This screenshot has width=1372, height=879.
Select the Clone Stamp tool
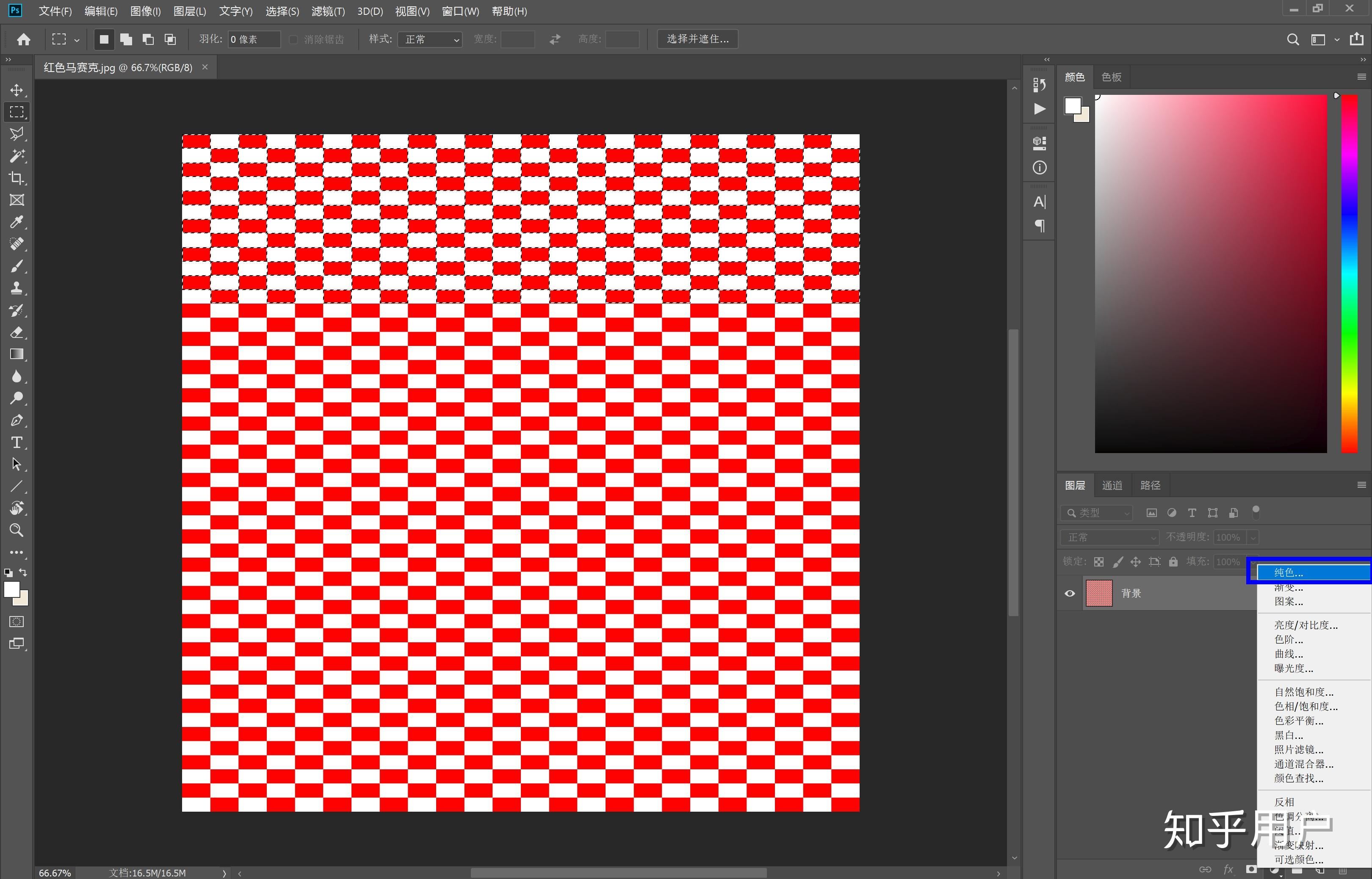coord(17,287)
